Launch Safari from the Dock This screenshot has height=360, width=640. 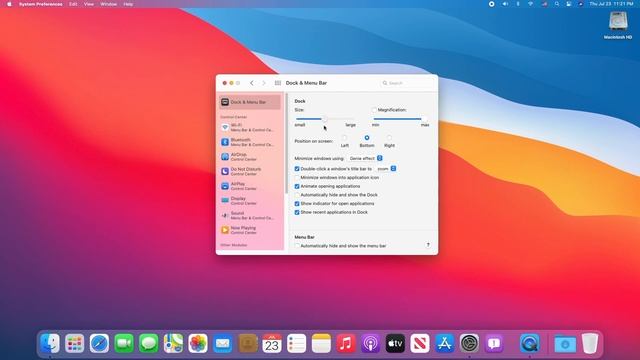99,343
